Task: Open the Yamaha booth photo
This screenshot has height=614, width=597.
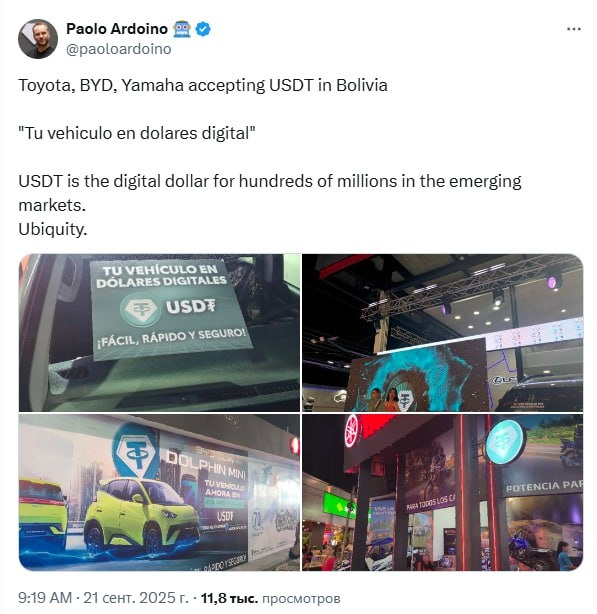Action: tap(442, 492)
